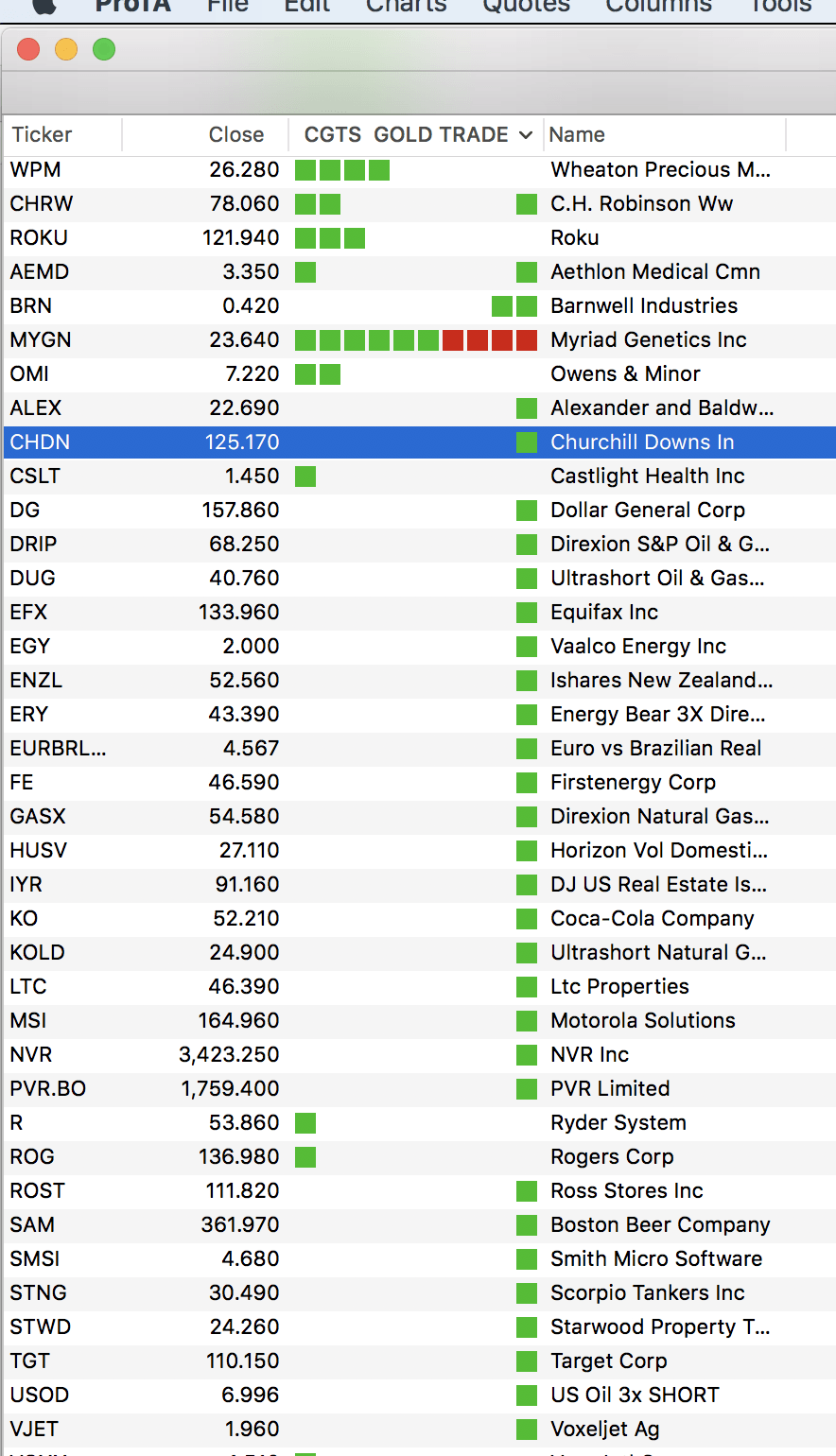Sort by the Close column header
836x1456 pixels.
pyautogui.click(x=205, y=134)
